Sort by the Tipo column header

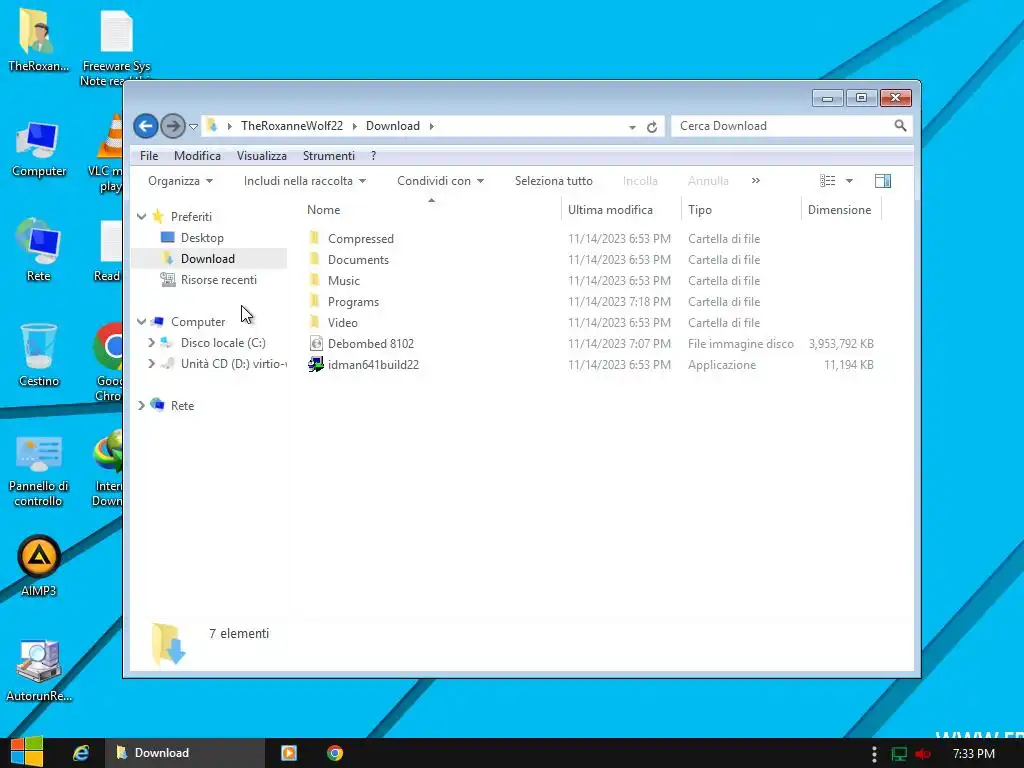tap(699, 210)
